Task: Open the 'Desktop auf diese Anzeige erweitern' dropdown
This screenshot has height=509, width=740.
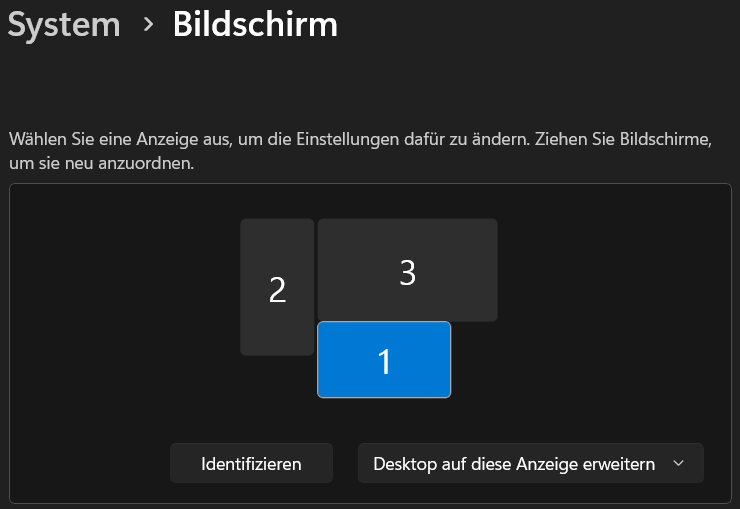Action: pyautogui.click(x=530, y=464)
